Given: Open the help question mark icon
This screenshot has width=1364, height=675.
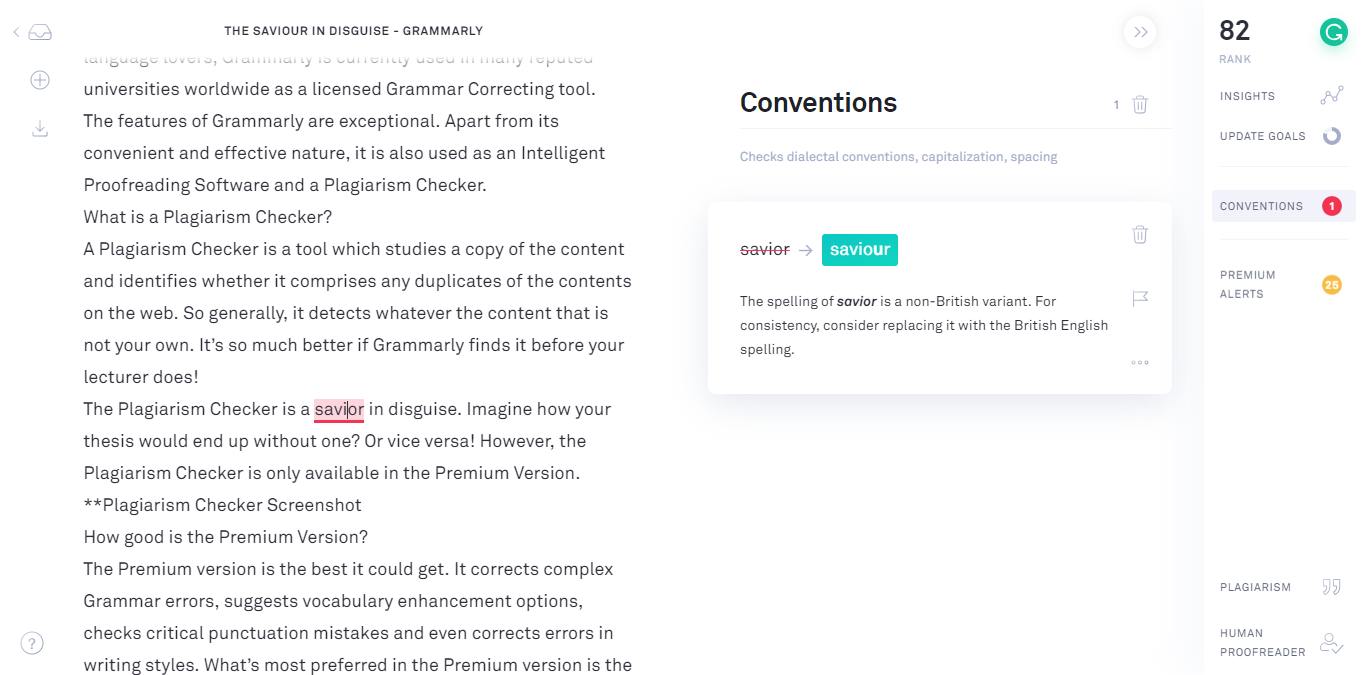Looking at the screenshot, I should coord(32,643).
